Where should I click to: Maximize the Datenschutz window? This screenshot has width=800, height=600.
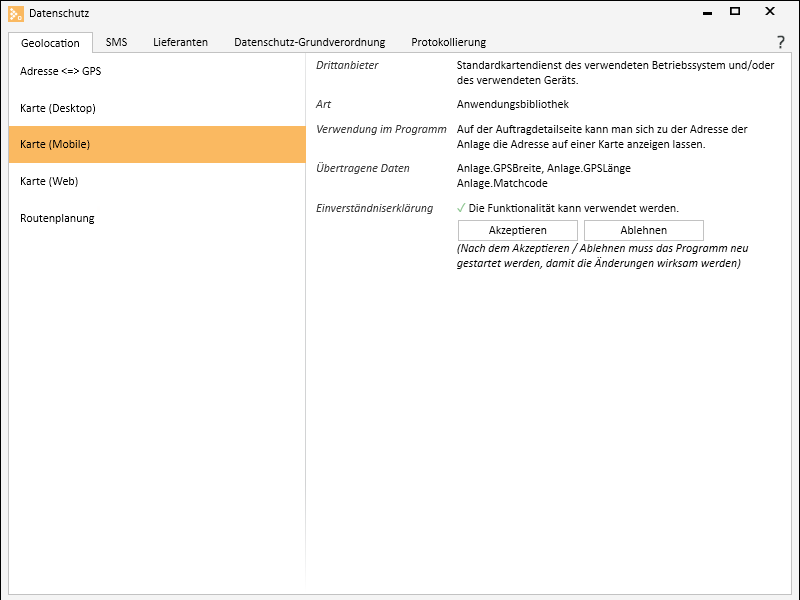click(x=735, y=11)
